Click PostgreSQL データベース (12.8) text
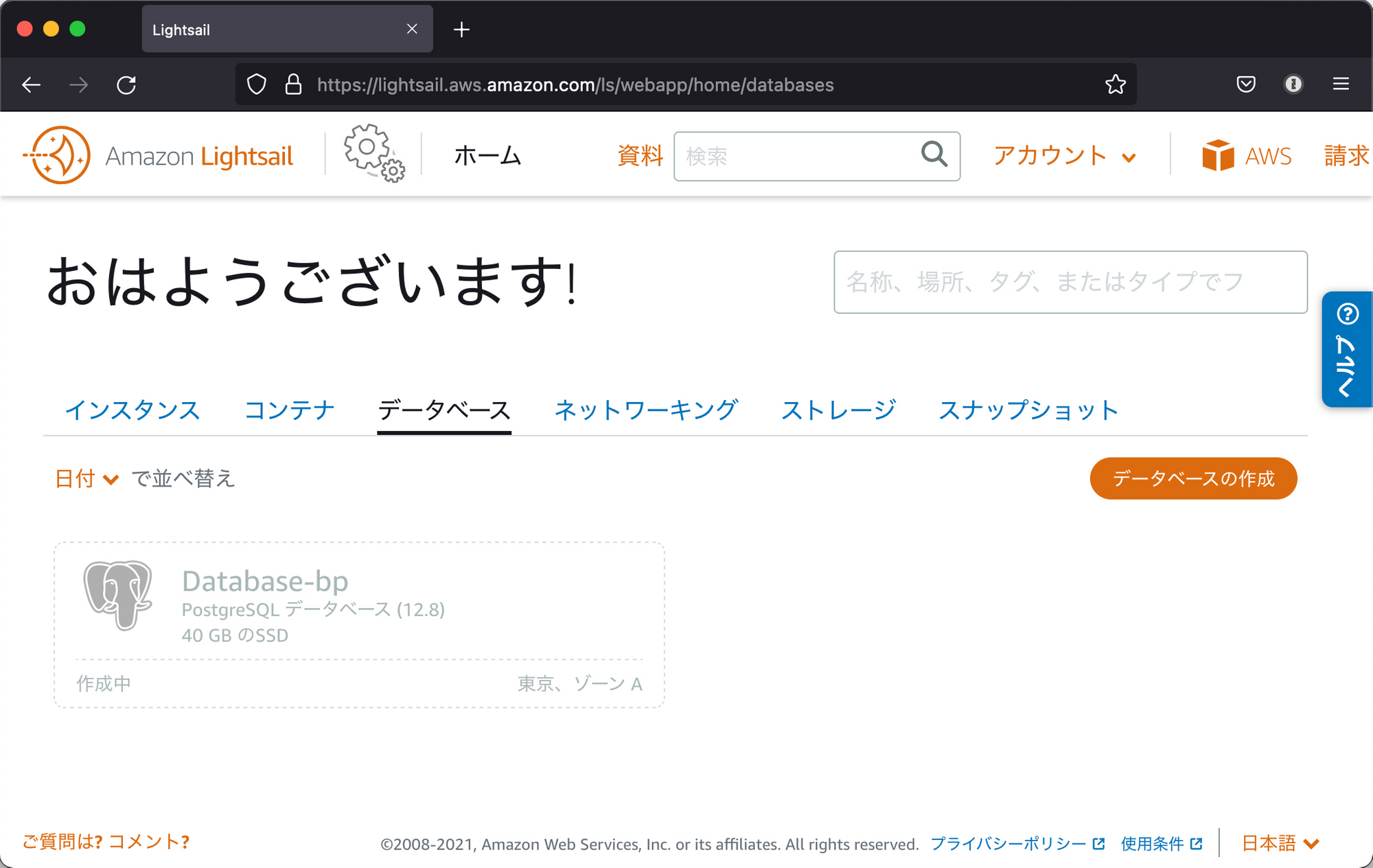Viewport: 1373px width, 868px height. point(313,609)
